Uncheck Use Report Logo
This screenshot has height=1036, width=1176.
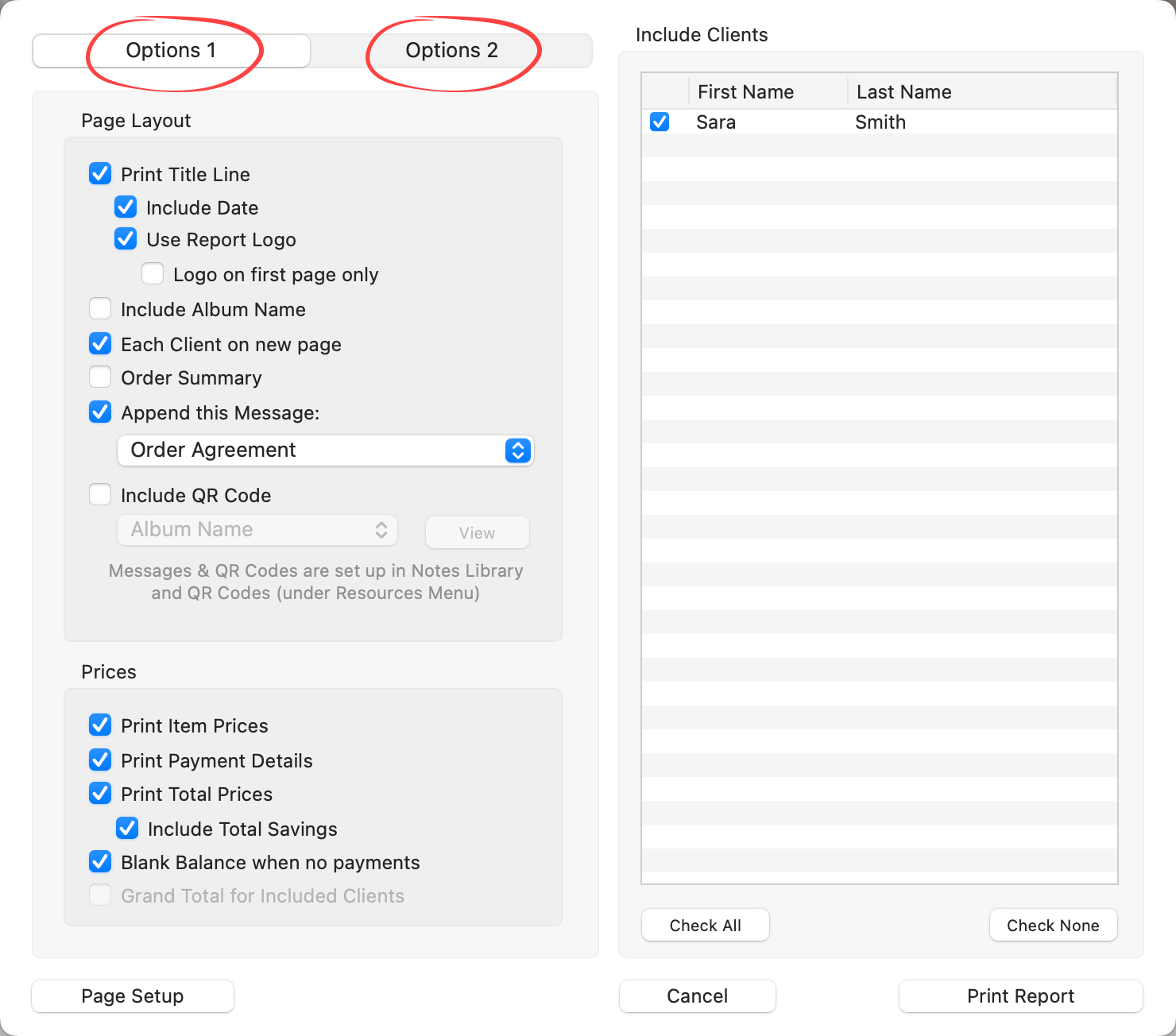pos(126,239)
